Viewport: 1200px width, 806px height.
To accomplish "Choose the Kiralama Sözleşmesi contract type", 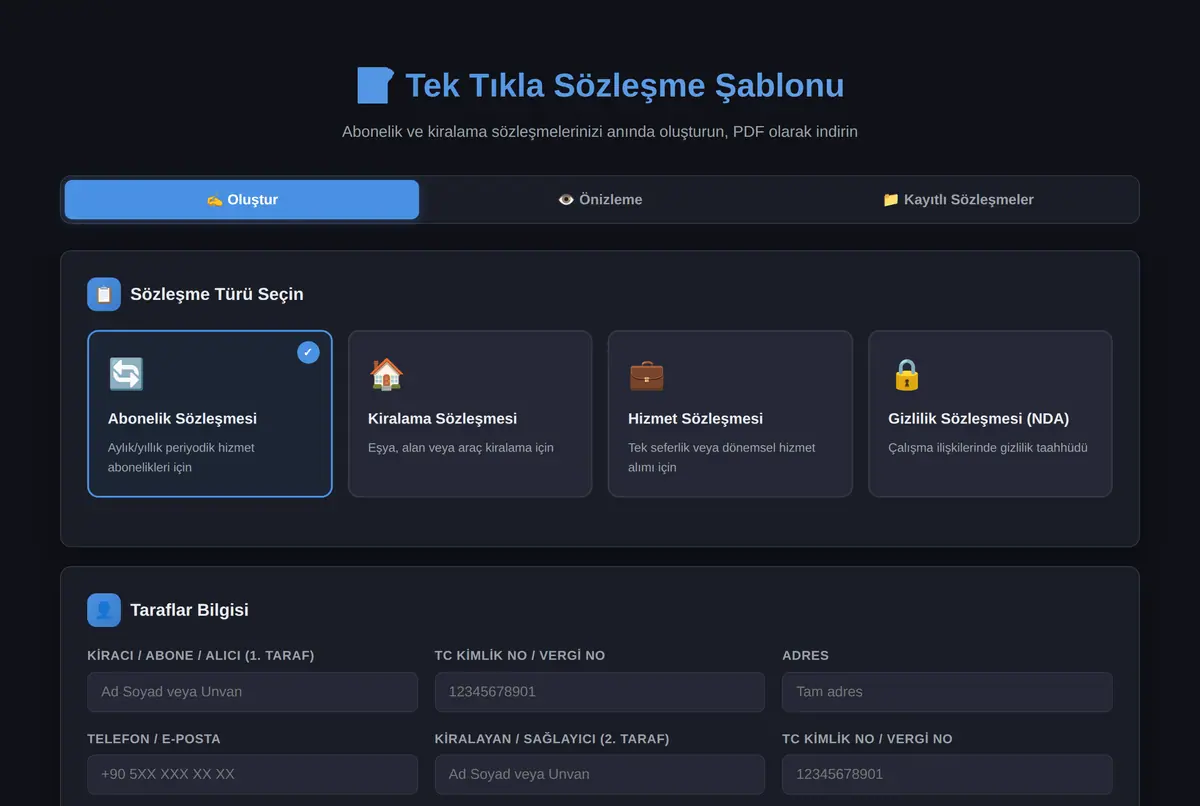I will pyautogui.click(x=470, y=414).
